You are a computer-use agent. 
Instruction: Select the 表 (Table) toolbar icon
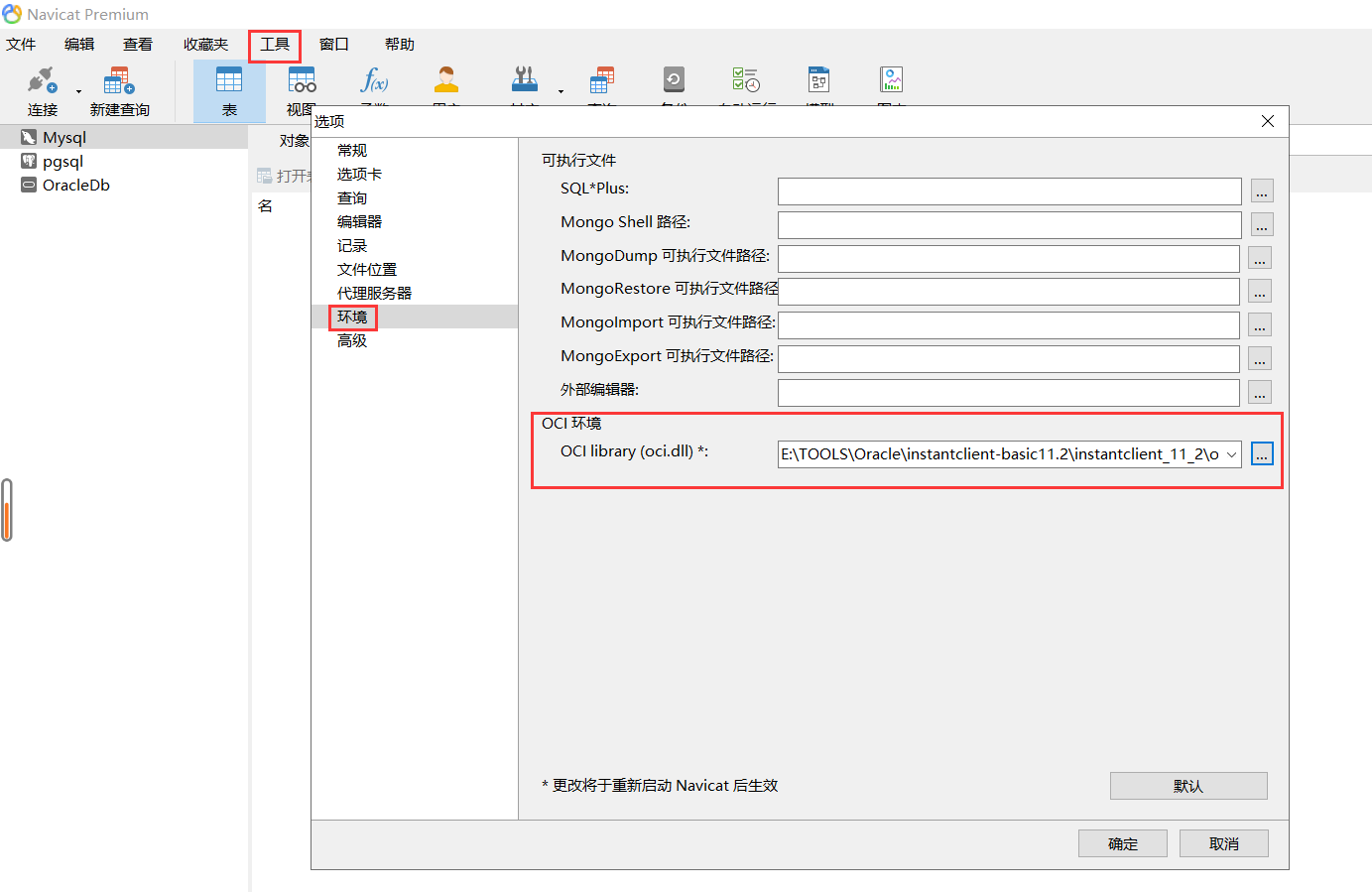tap(229, 89)
